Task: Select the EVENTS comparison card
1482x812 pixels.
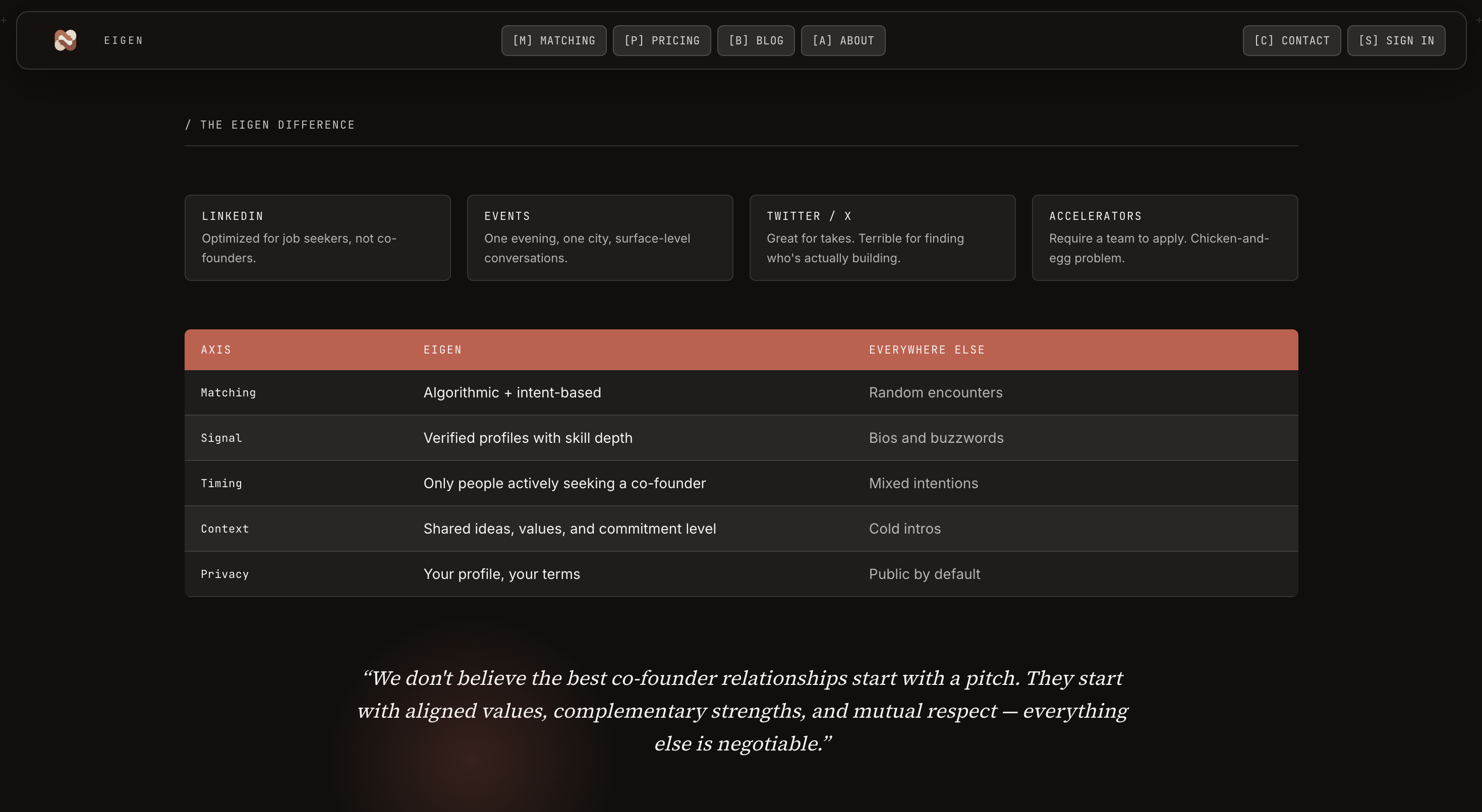Action: (600, 238)
